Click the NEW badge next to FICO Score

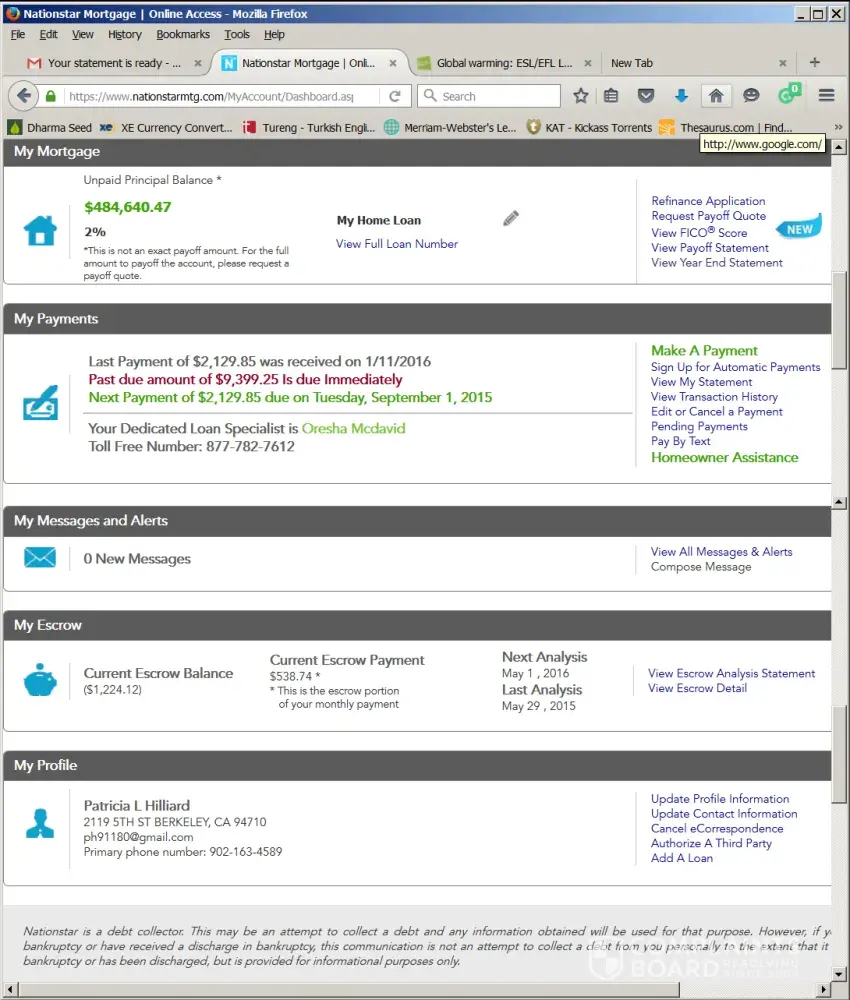coord(799,228)
